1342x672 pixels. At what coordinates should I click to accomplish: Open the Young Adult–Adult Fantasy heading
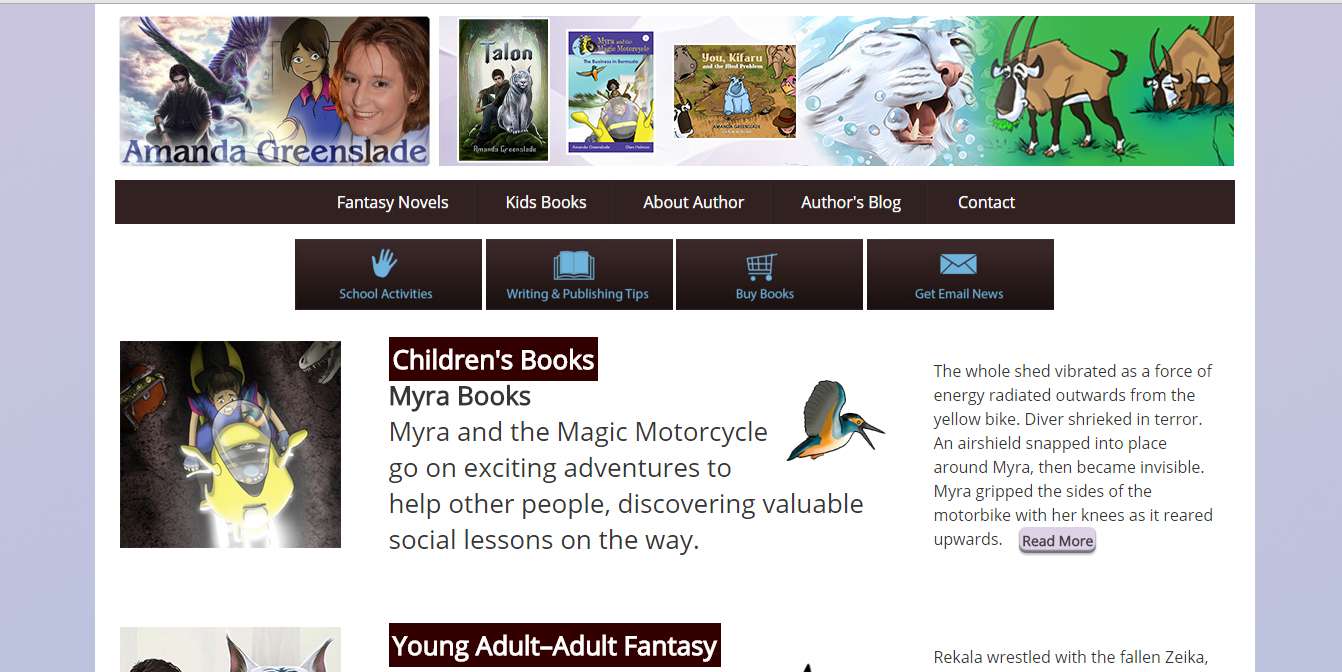click(x=555, y=646)
